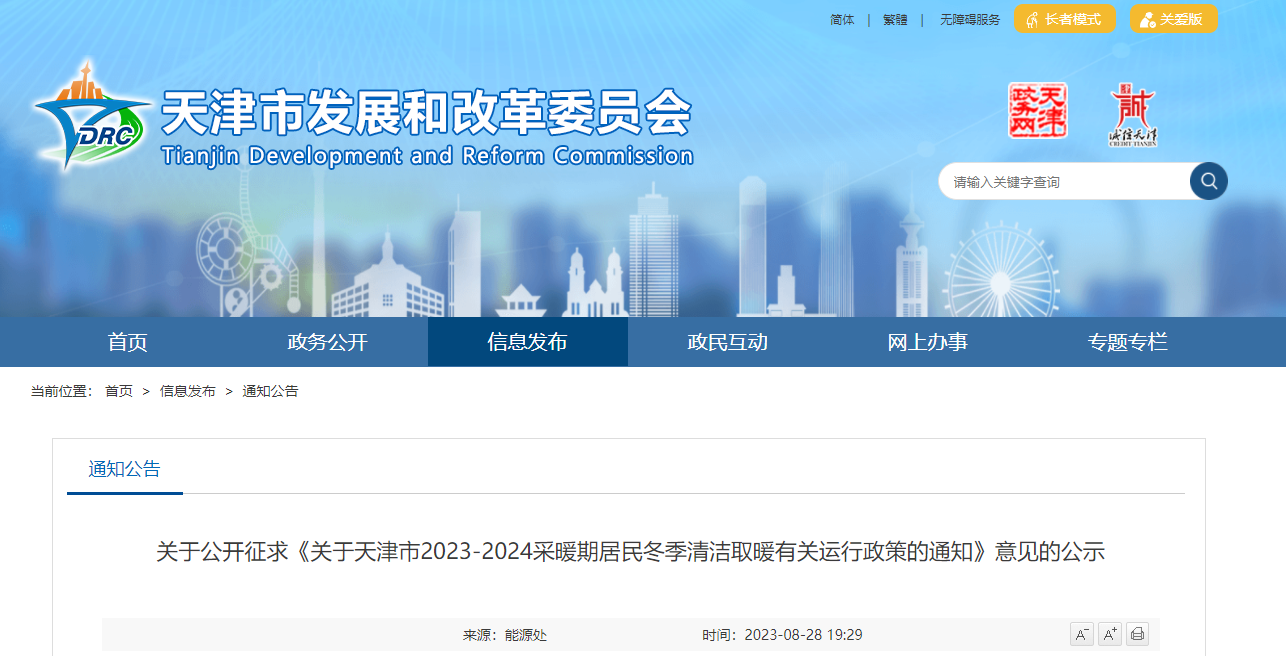Click the DRC commission logo
Image resolution: width=1286 pixels, height=656 pixels.
coord(90,120)
